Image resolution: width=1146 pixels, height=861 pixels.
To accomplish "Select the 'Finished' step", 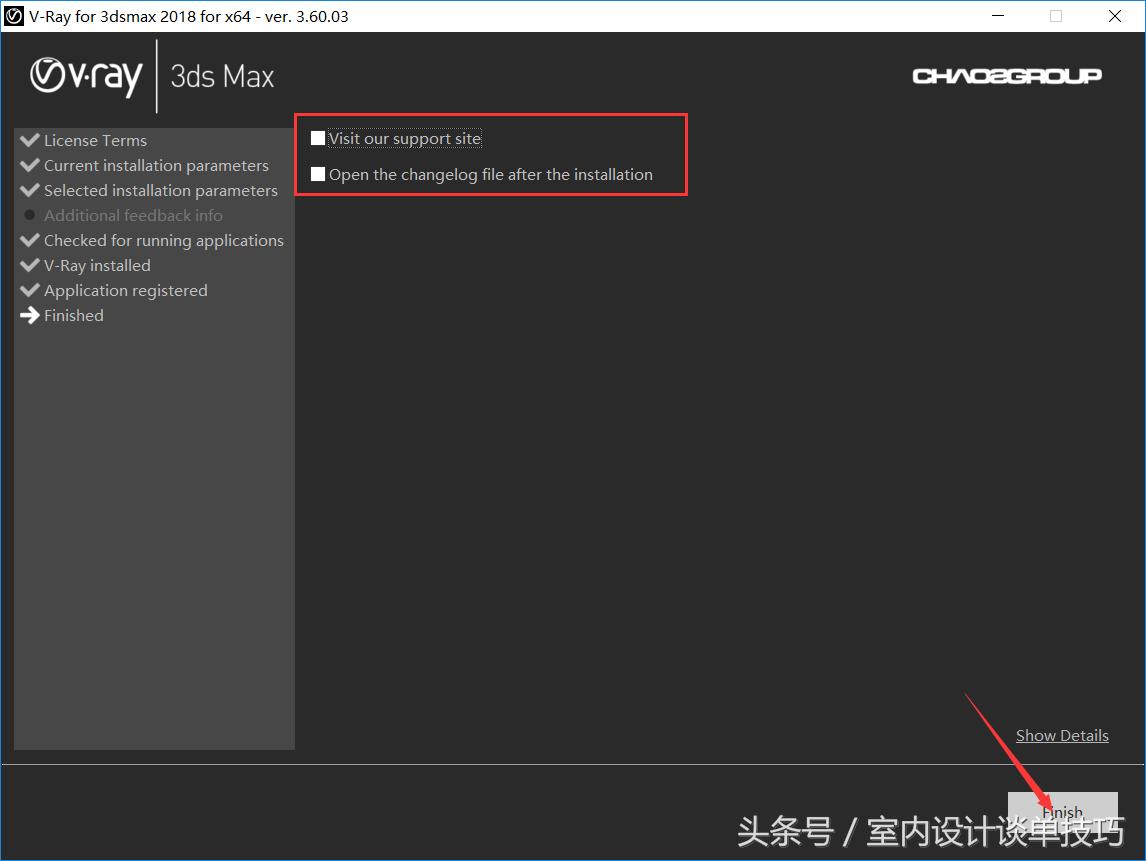I will coord(74,315).
